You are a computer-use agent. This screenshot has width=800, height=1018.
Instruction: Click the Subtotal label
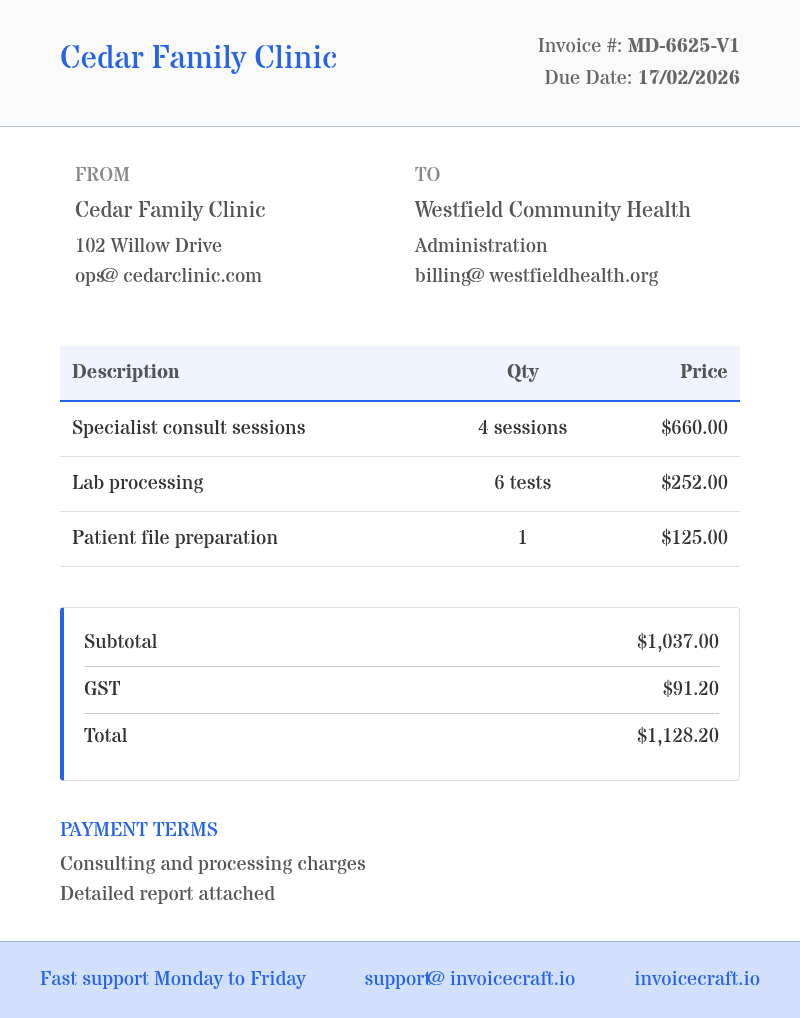tap(121, 642)
